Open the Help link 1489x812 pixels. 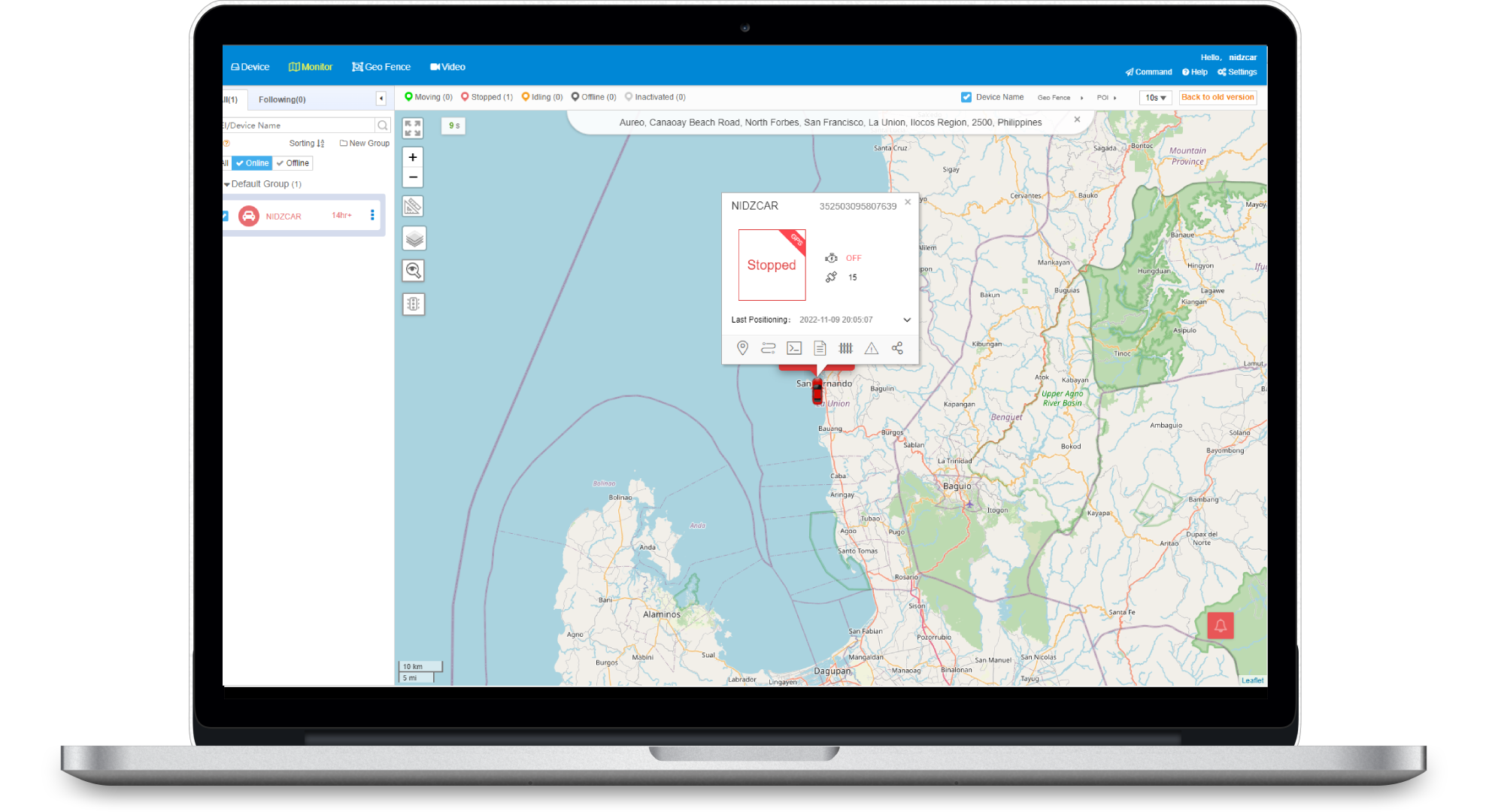1194,72
